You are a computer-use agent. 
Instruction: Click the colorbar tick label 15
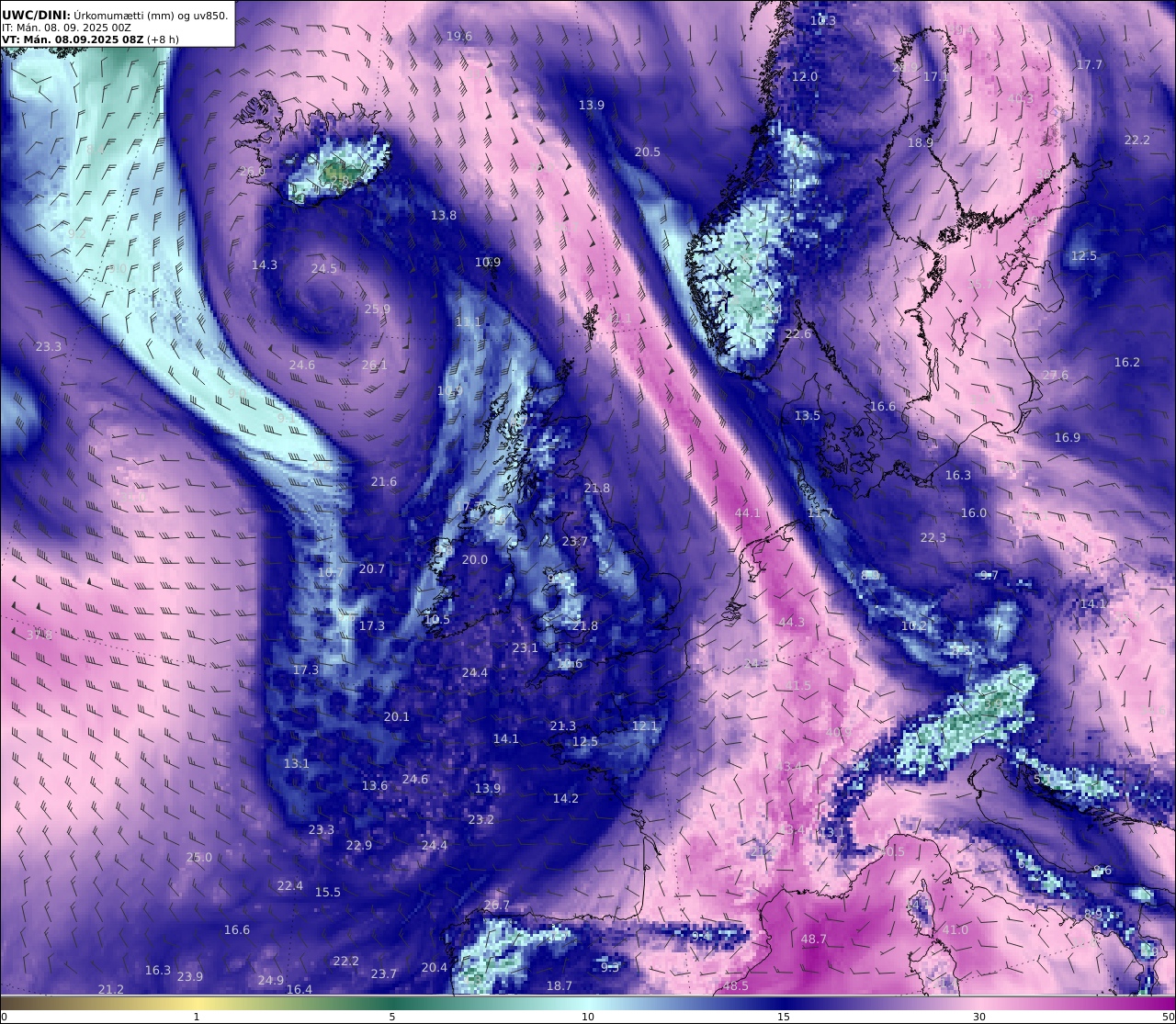(784, 1017)
